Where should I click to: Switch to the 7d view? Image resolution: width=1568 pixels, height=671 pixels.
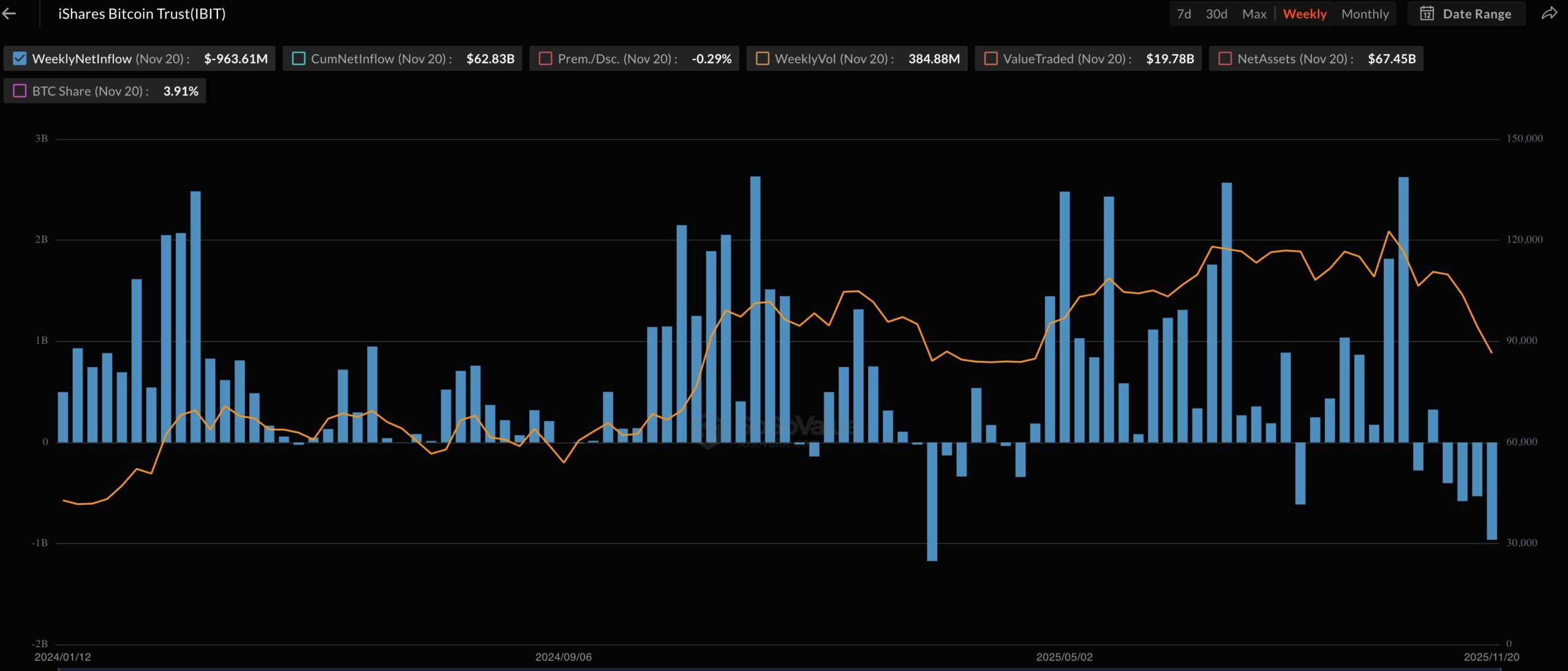pos(1183,13)
